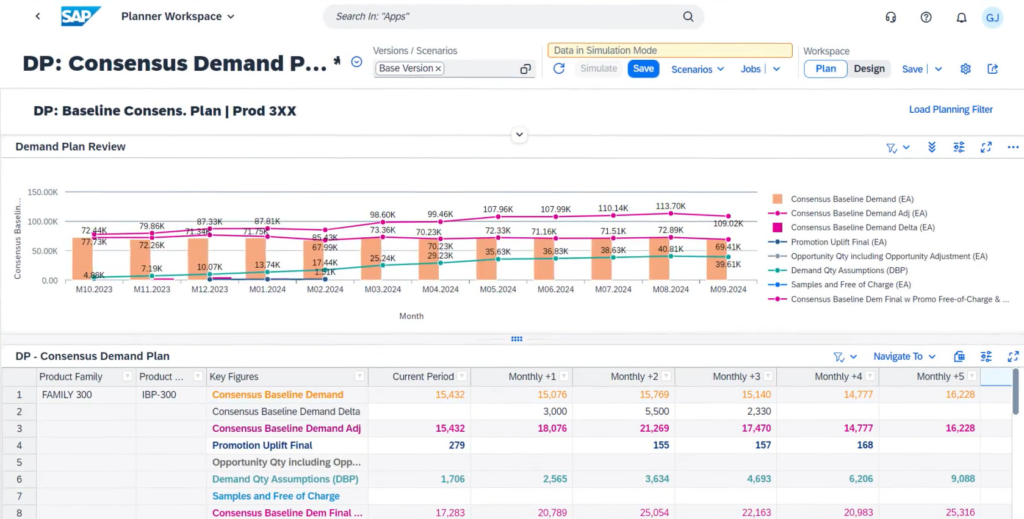This screenshot has height=519, width=1024.
Task: Open Demand Plan Review chart settings
Action: point(959,148)
